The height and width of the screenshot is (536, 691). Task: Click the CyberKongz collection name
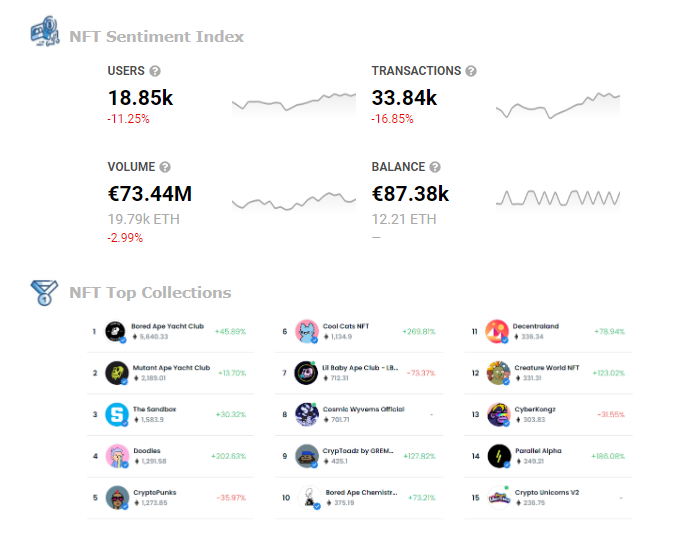tap(535, 409)
